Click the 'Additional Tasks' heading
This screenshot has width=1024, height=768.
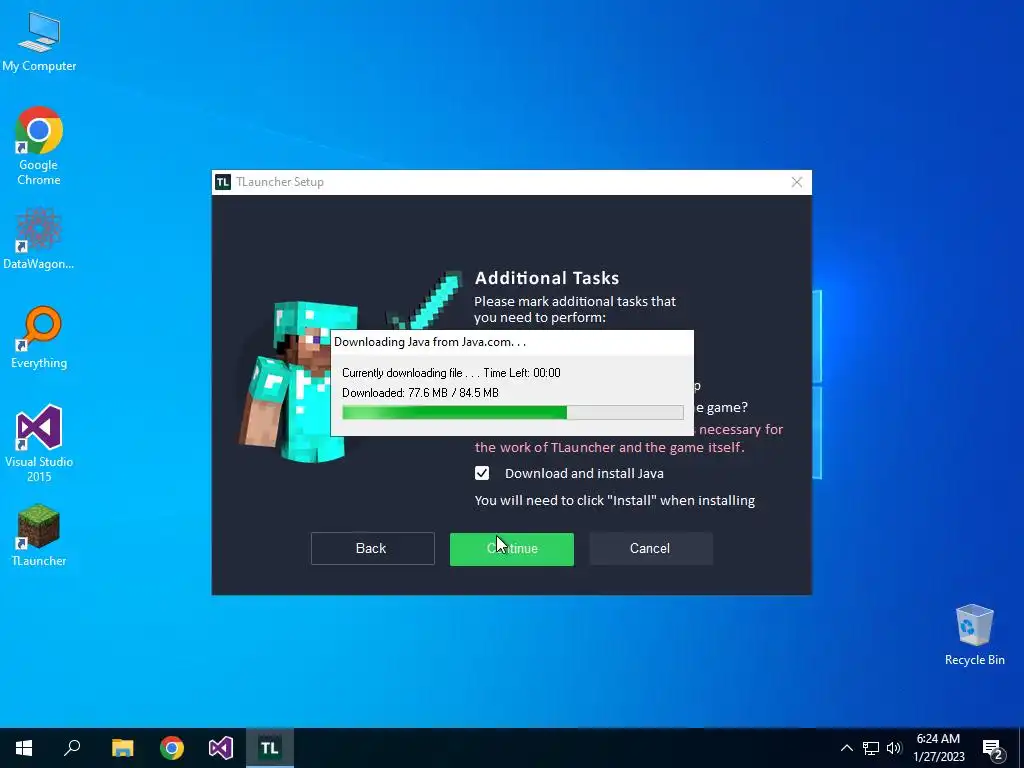(x=547, y=278)
